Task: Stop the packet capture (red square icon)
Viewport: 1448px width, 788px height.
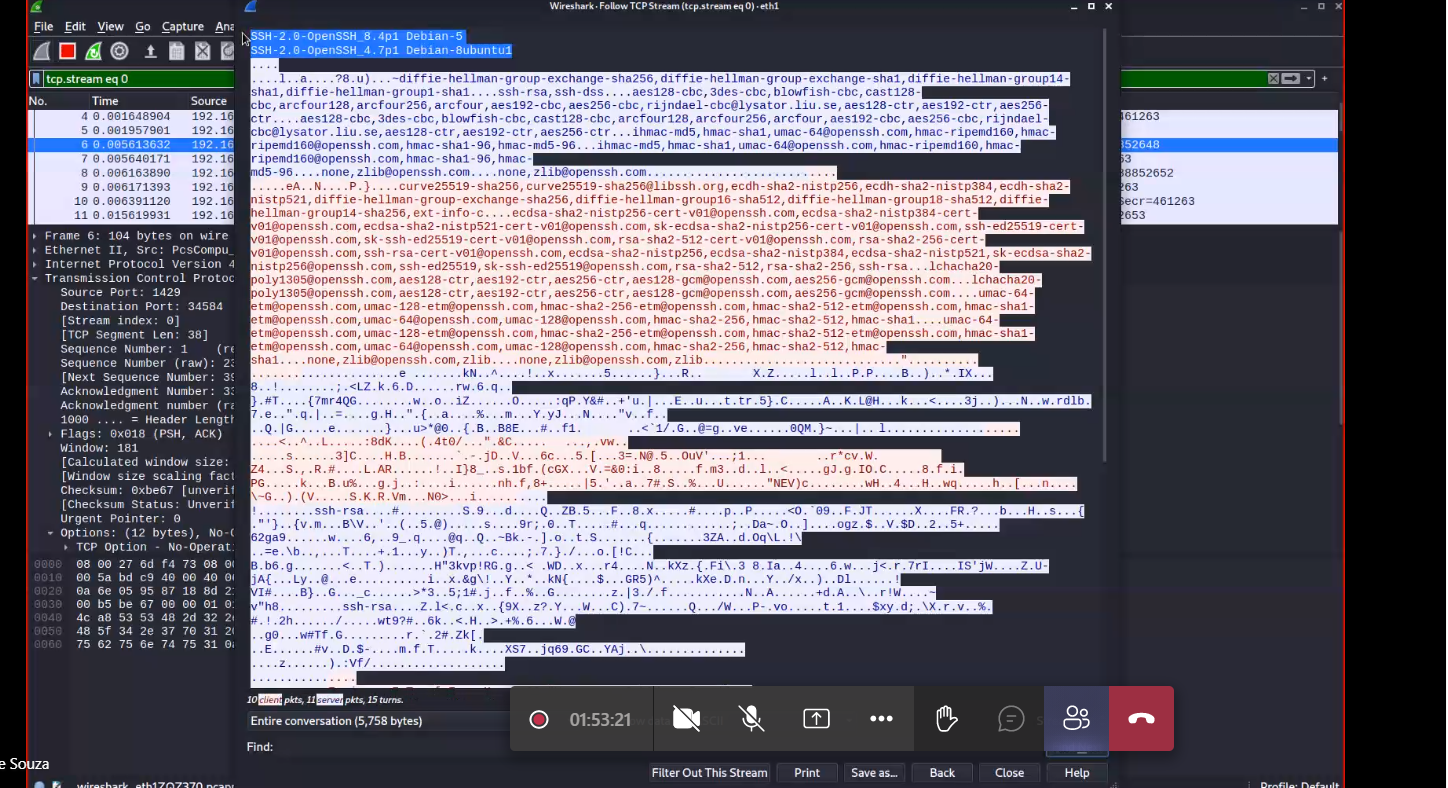Action: [67, 51]
